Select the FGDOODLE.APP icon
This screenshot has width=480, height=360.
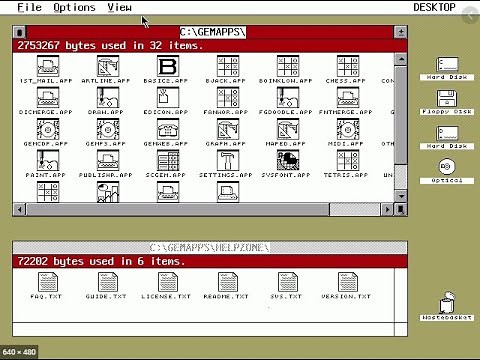tap(288, 98)
